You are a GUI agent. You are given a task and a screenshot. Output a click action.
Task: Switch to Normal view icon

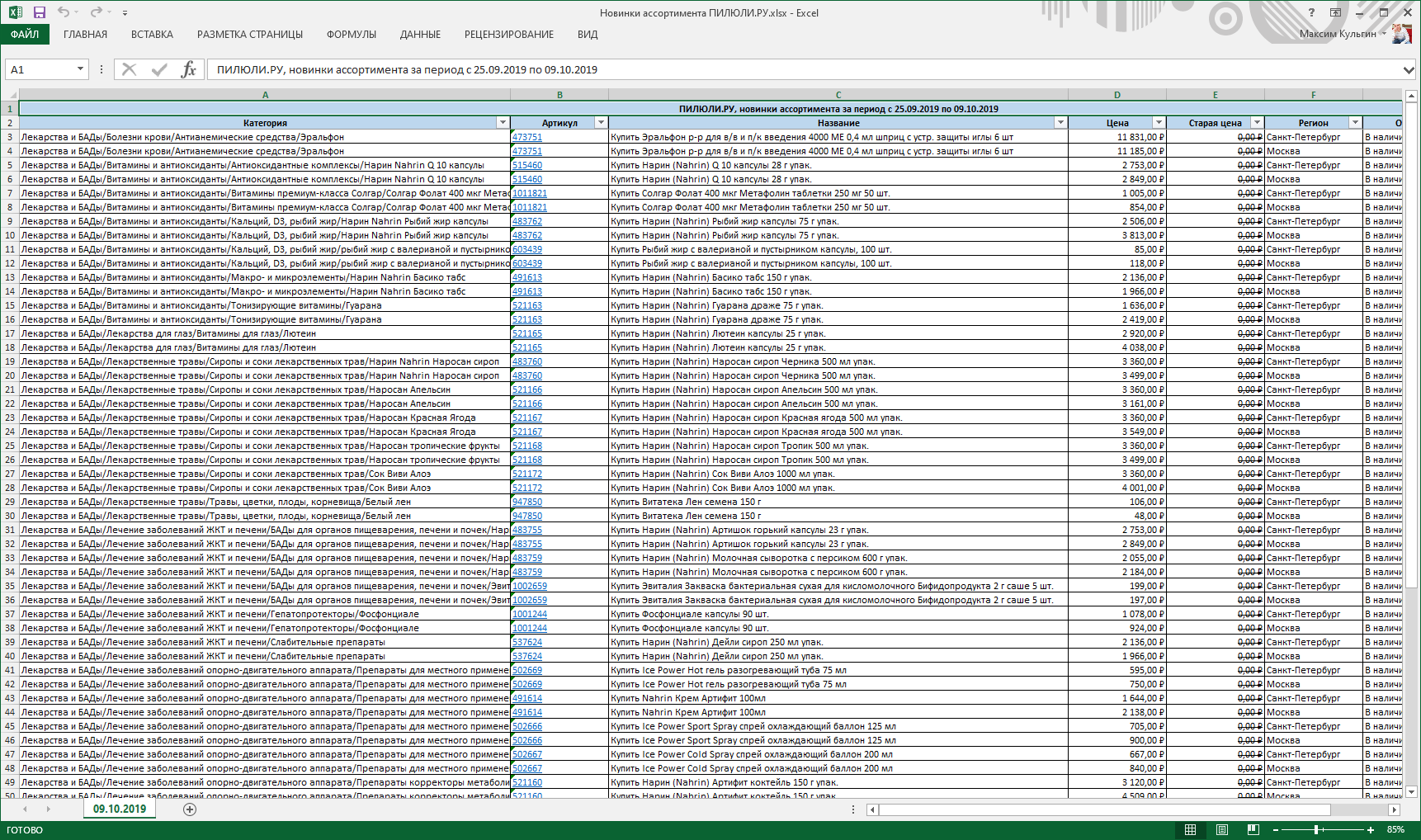1190,829
